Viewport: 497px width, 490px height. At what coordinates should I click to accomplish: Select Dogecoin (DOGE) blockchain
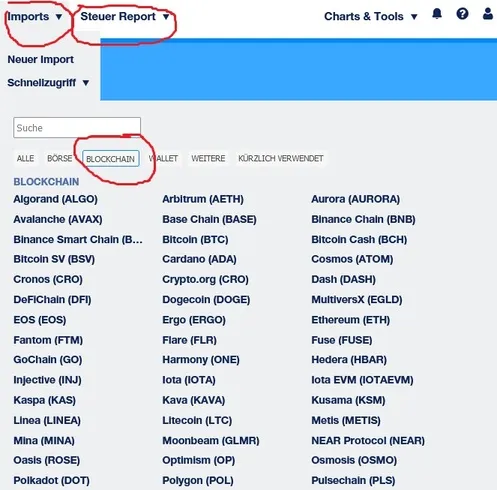pos(206,300)
